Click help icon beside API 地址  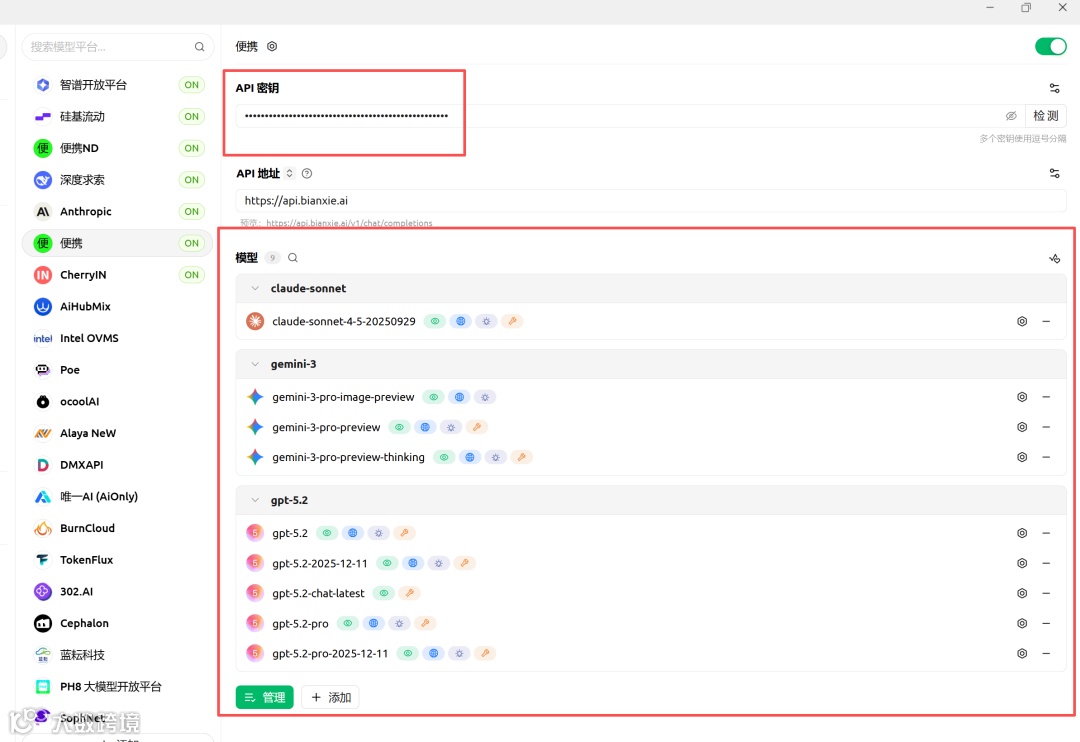[x=307, y=174]
